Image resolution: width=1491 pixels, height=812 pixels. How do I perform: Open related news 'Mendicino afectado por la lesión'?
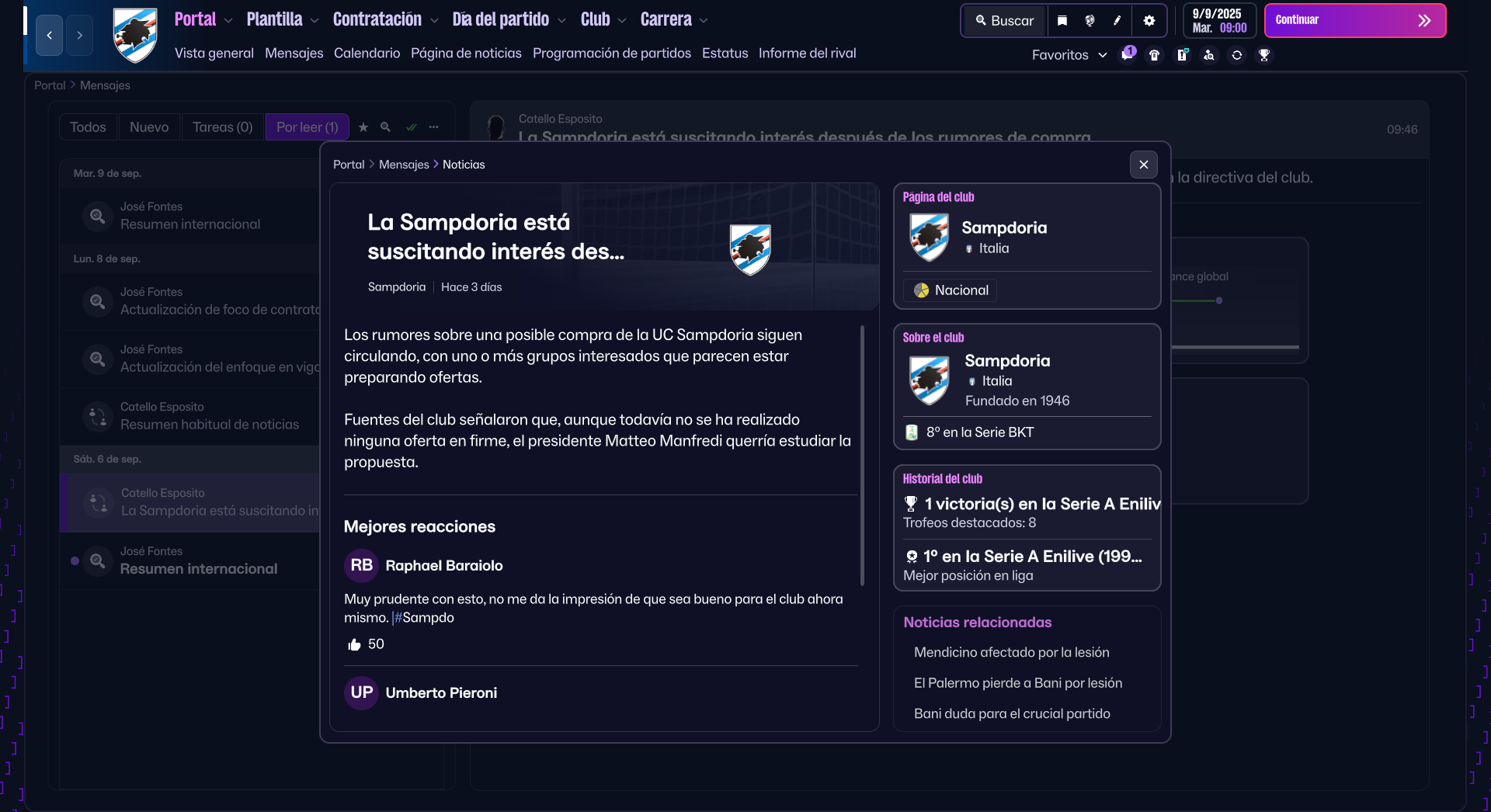[x=1011, y=652]
